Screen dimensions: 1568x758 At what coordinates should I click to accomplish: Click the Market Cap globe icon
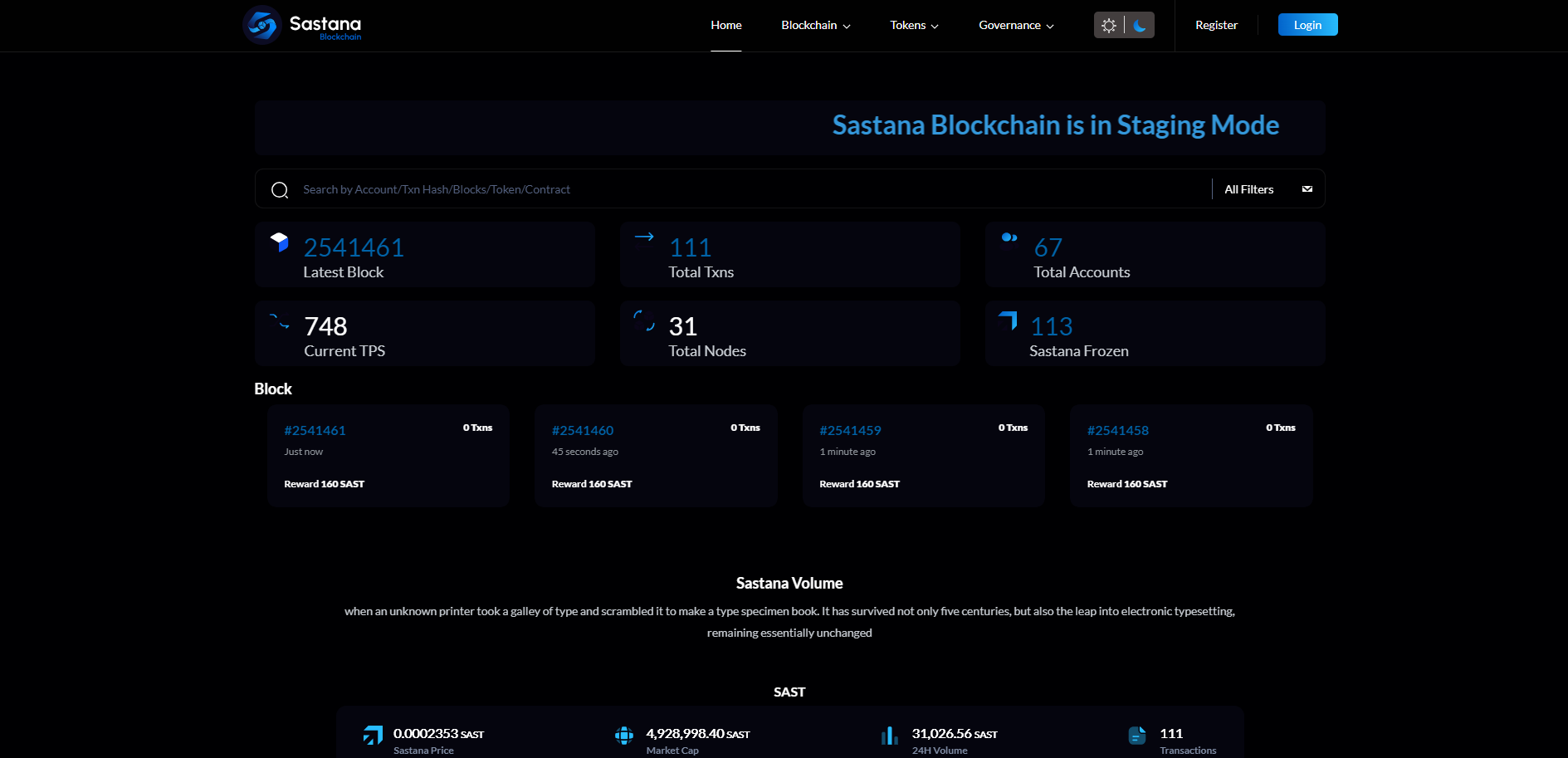click(x=624, y=736)
